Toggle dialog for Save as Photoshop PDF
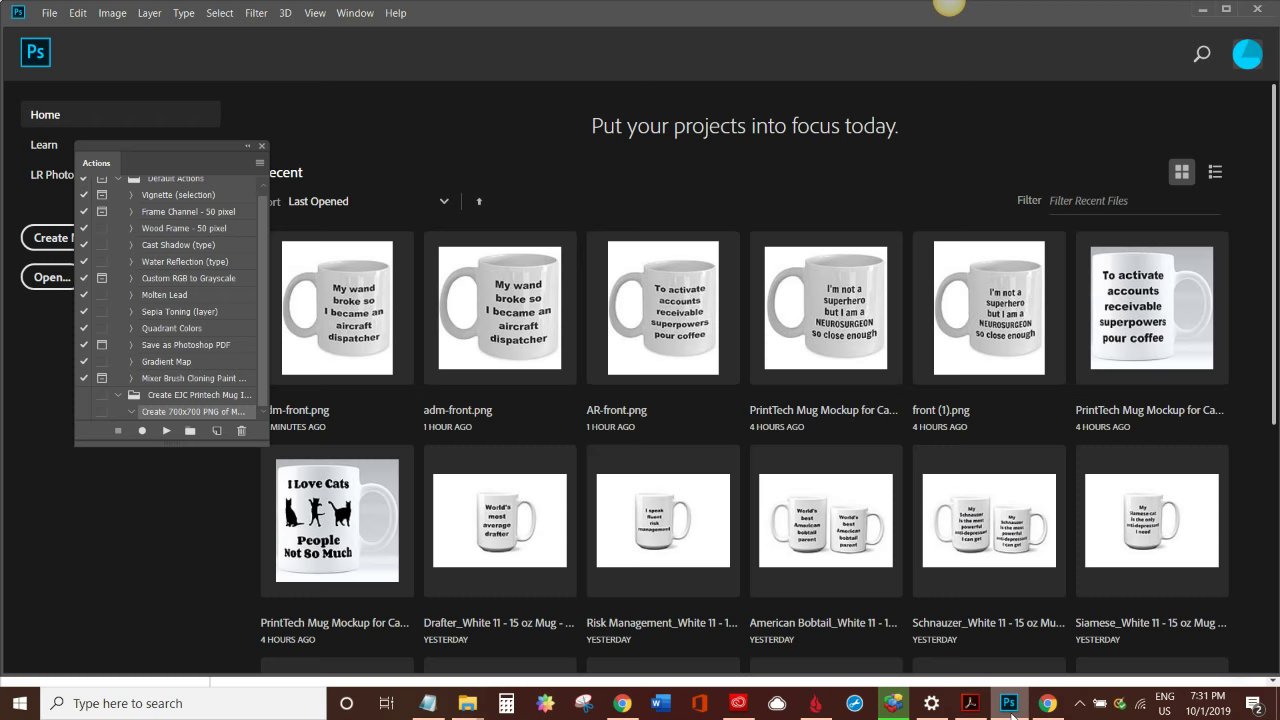 [x=101, y=345]
